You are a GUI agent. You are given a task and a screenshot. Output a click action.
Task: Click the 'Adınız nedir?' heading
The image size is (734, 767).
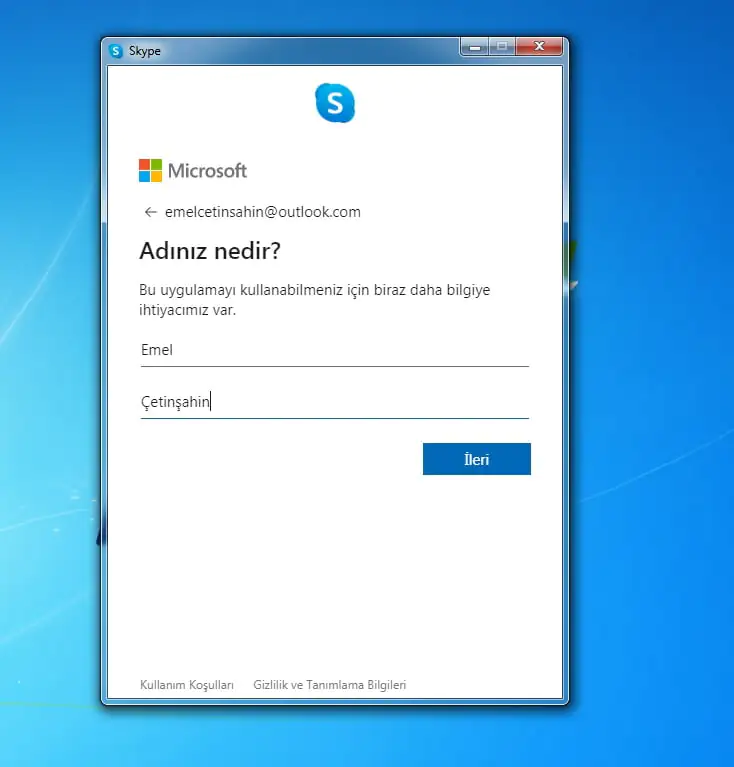click(x=210, y=251)
